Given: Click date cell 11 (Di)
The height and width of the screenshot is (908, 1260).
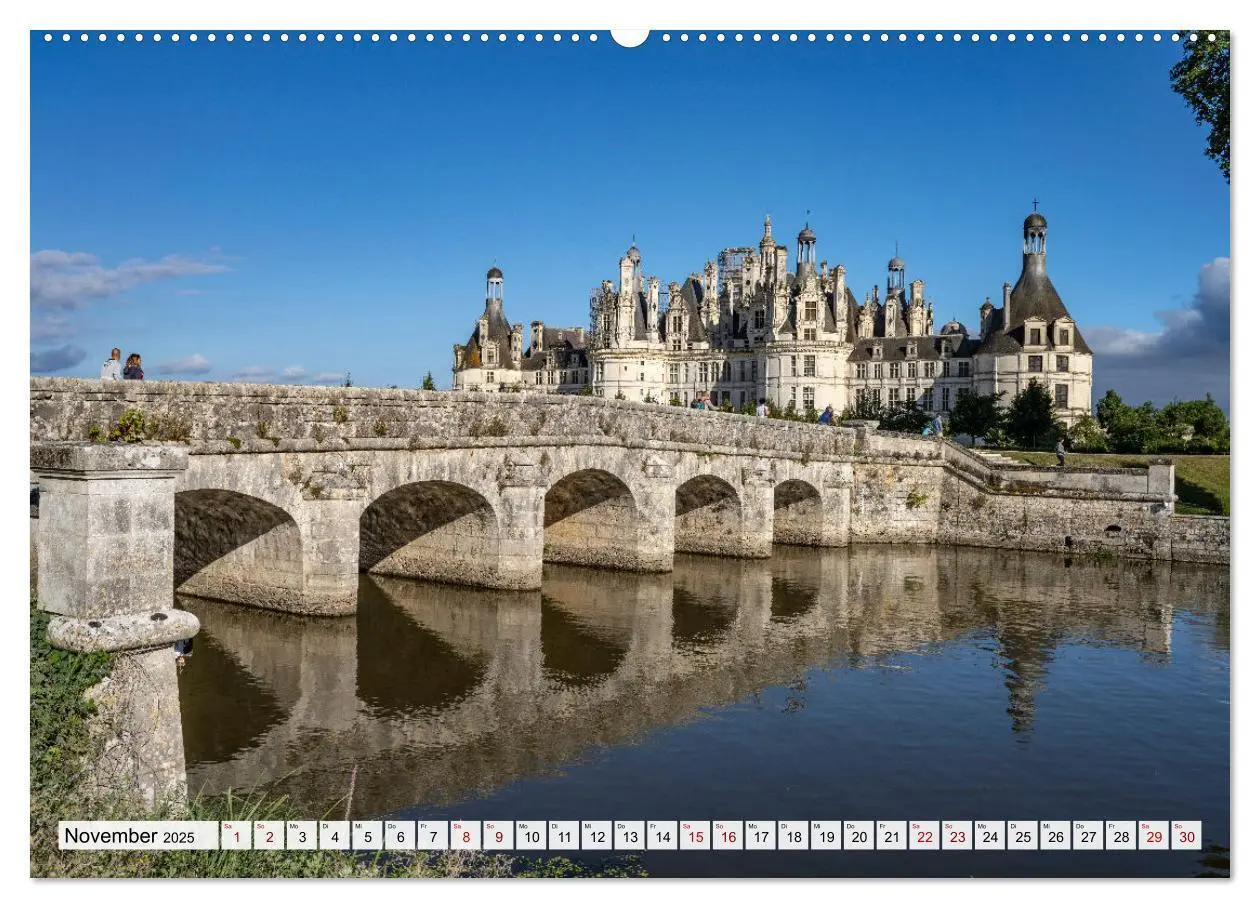Looking at the screenshot, I should pos(563,836).
